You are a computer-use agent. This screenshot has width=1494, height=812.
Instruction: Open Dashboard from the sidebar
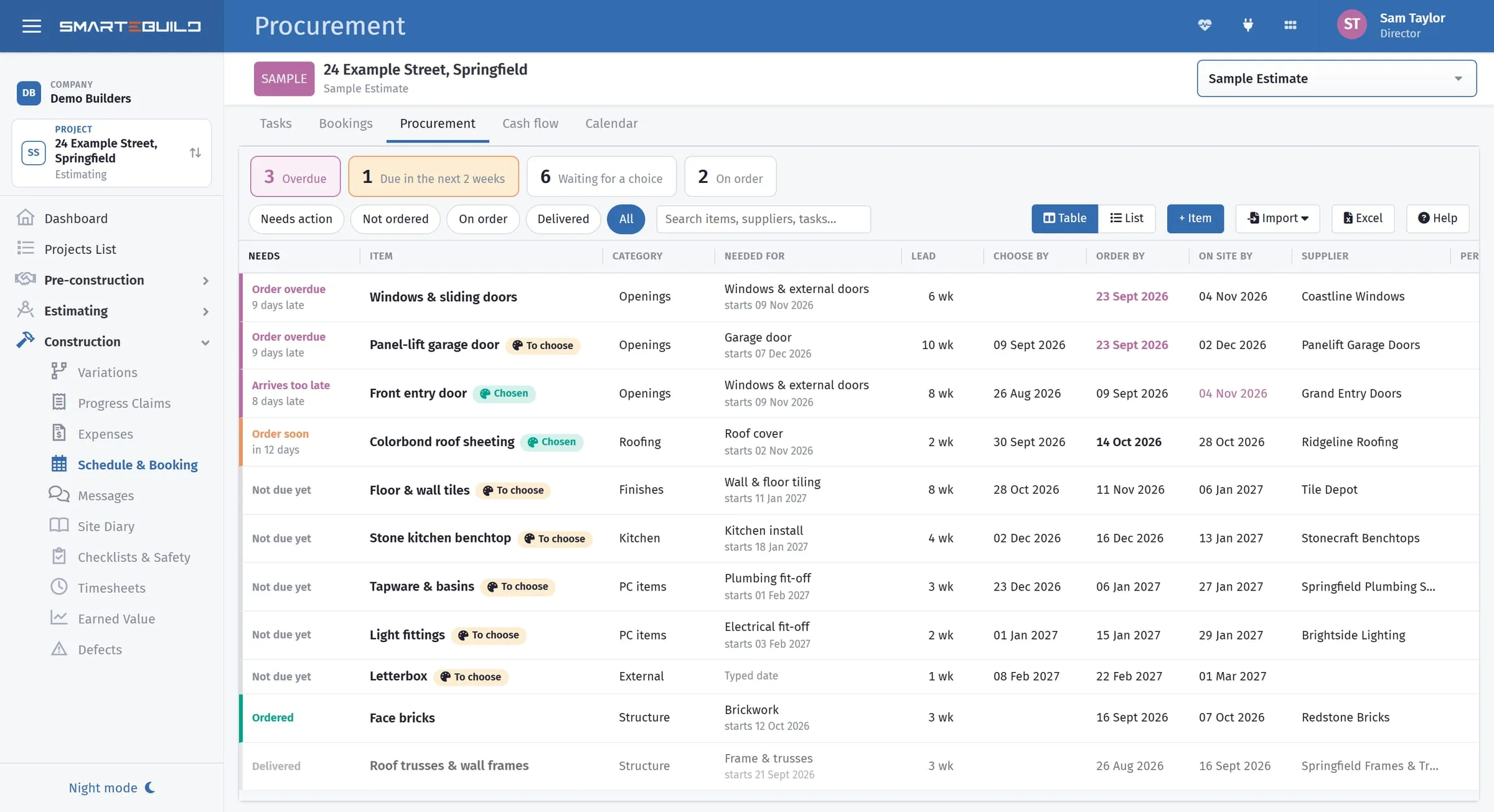76,218
